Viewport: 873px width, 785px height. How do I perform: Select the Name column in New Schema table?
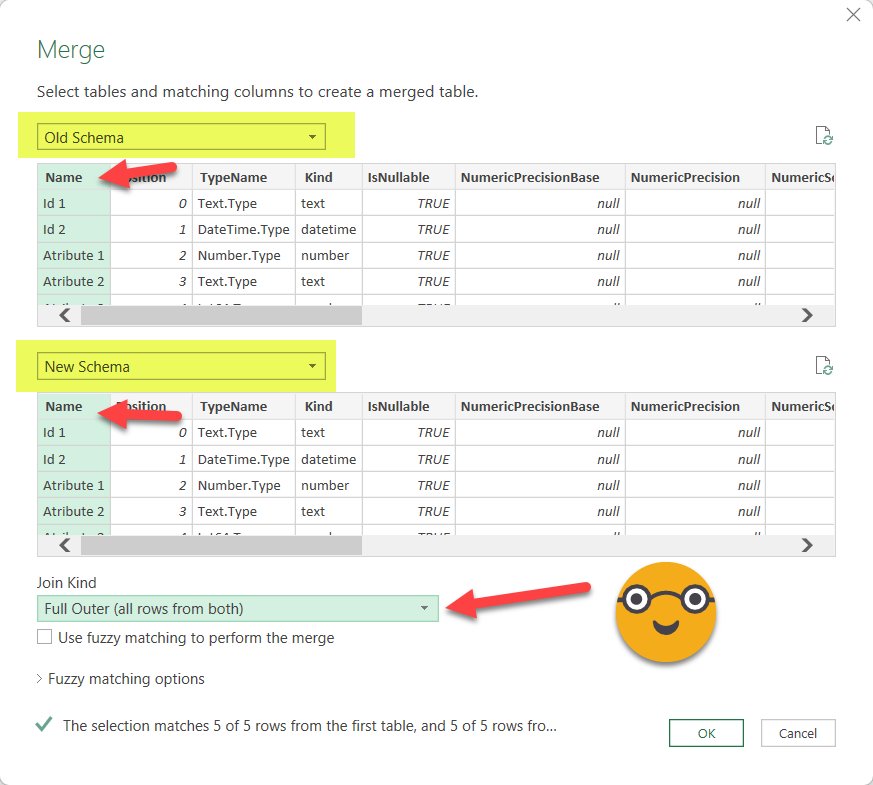tap(64, 407)
